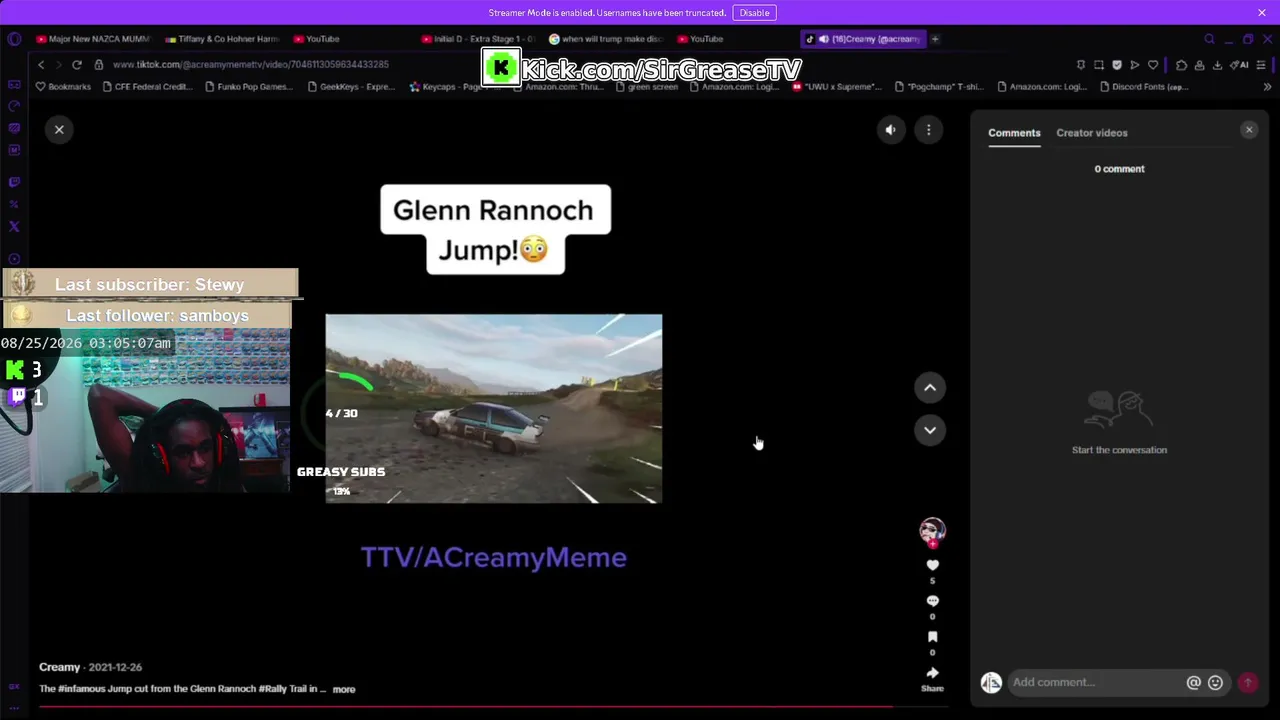This screenshot has width=1280, height=720.
Task: Add page to bookmarks with heart icon
Action: (1153, 65)
